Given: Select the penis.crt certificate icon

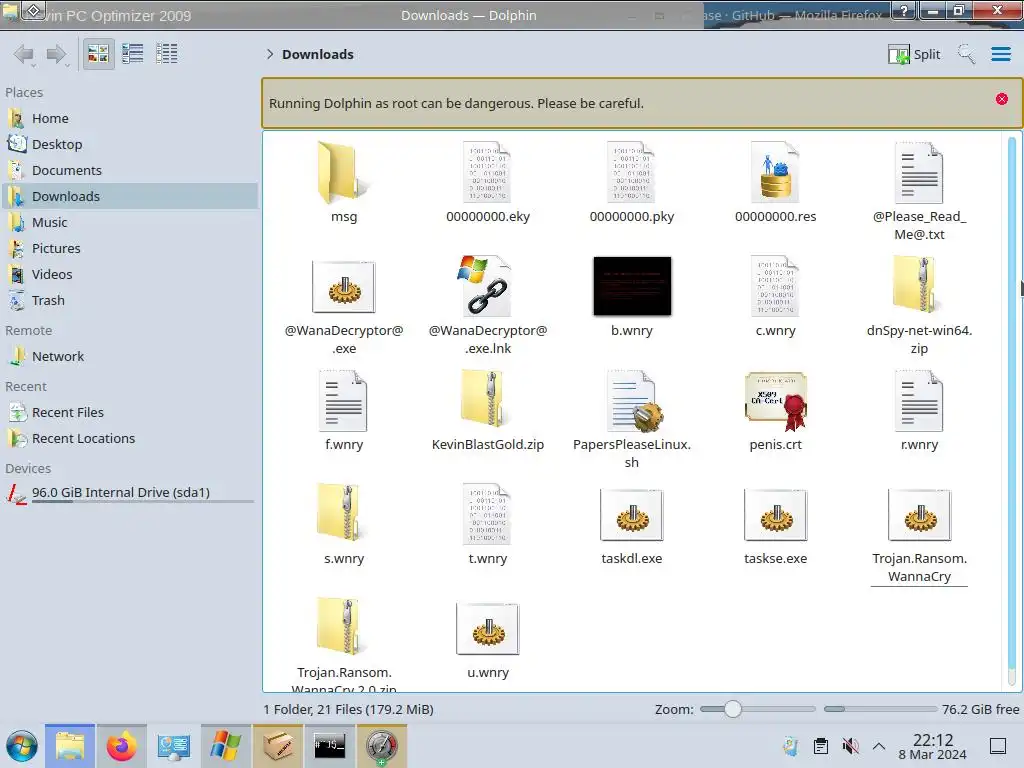Looking at the screenshot, I should click(x=776, y=401).
